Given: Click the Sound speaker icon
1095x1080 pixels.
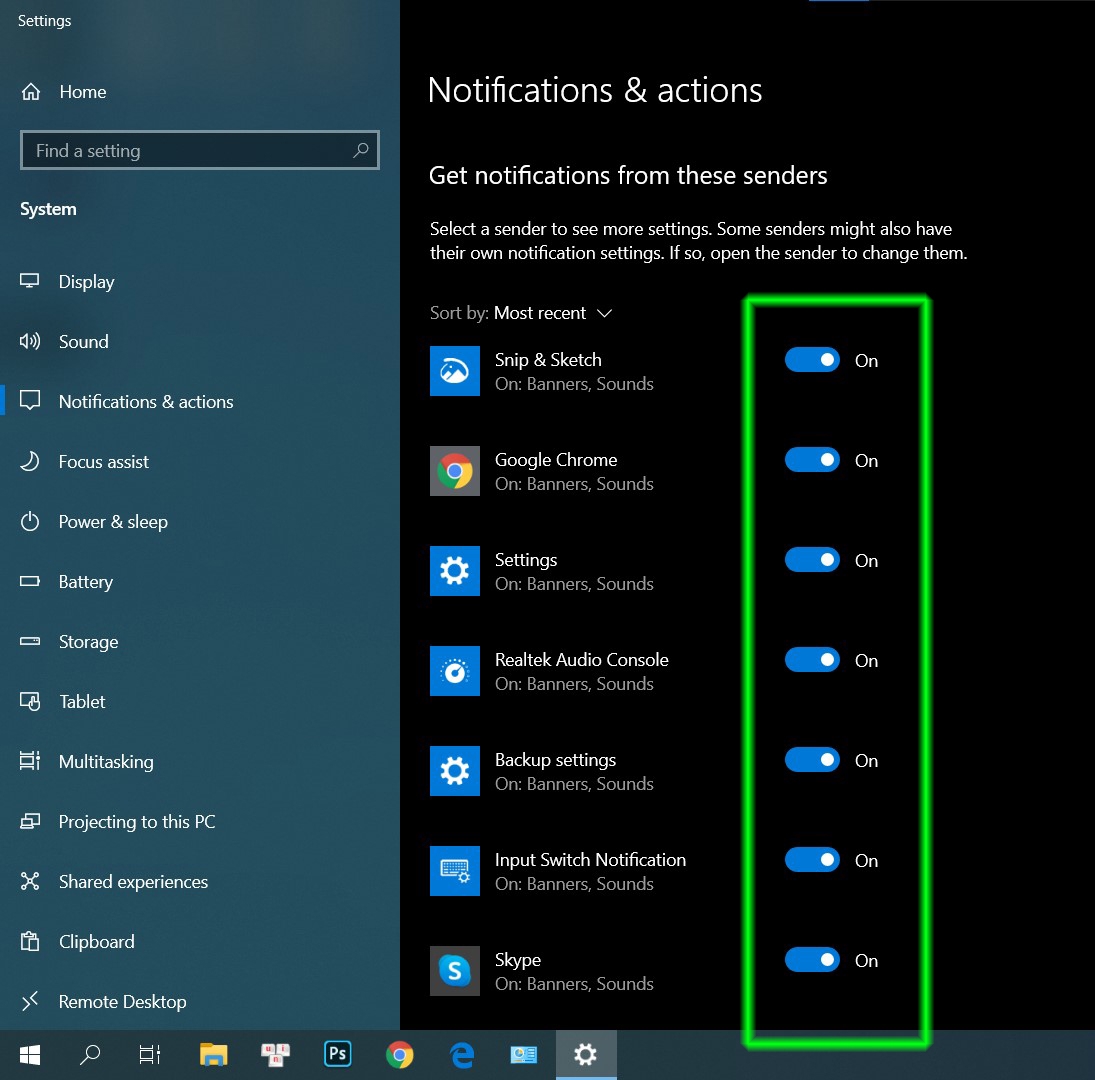Looking at the screenshot, I should tap(29, 341).
